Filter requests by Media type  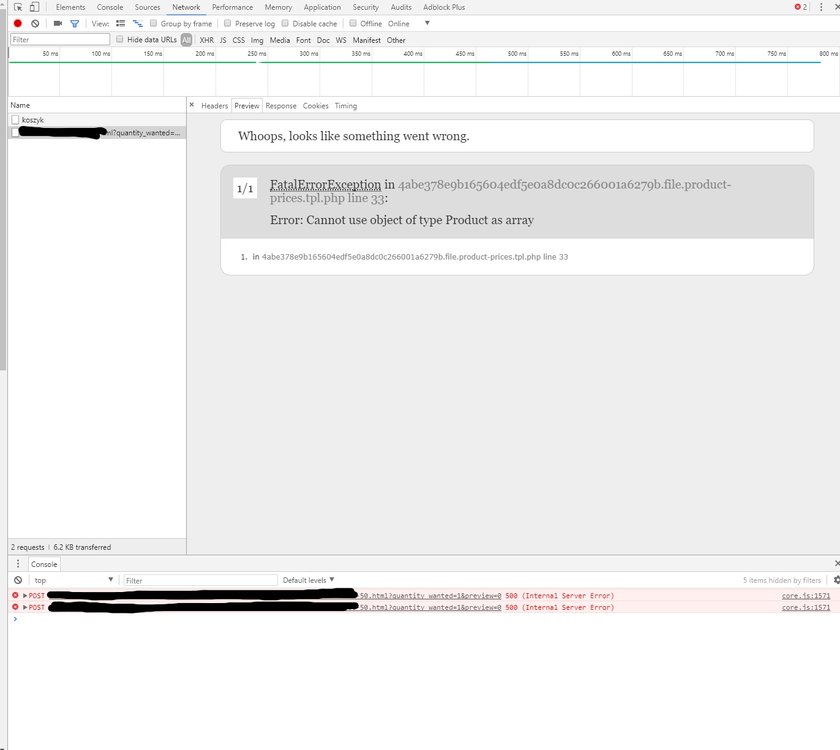coord(280,40)
